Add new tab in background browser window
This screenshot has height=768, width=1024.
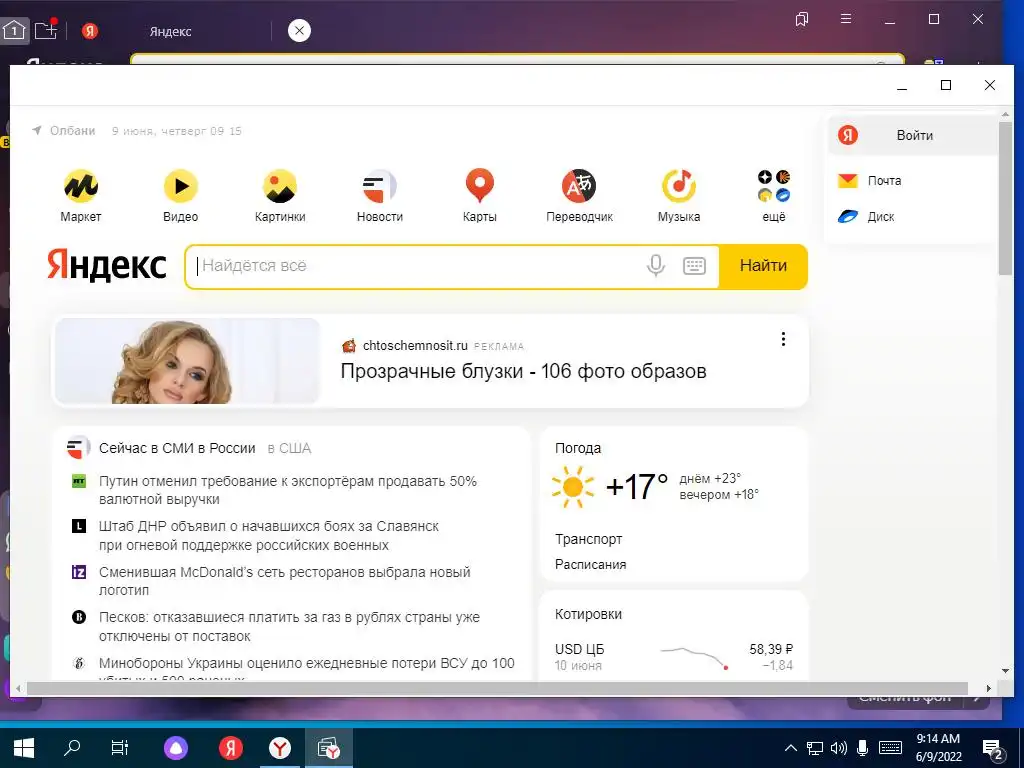[x=46, y=30]
